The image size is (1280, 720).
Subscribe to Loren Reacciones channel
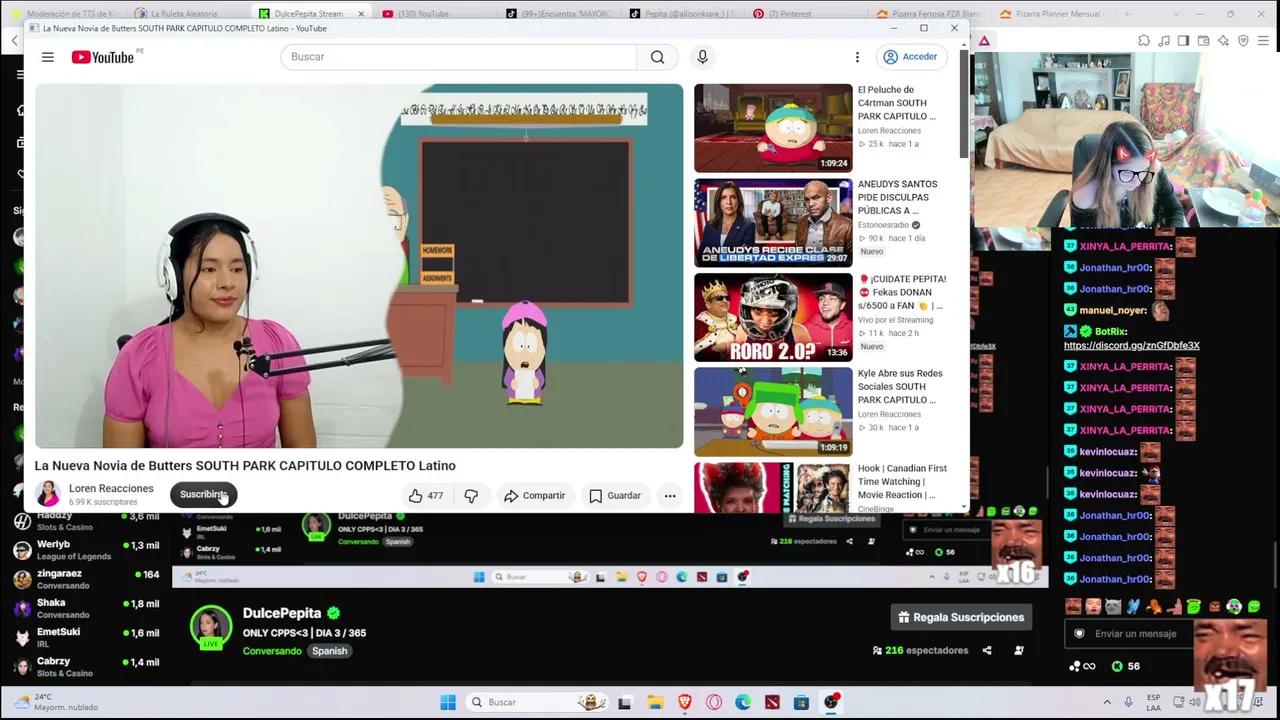point(203,494)
